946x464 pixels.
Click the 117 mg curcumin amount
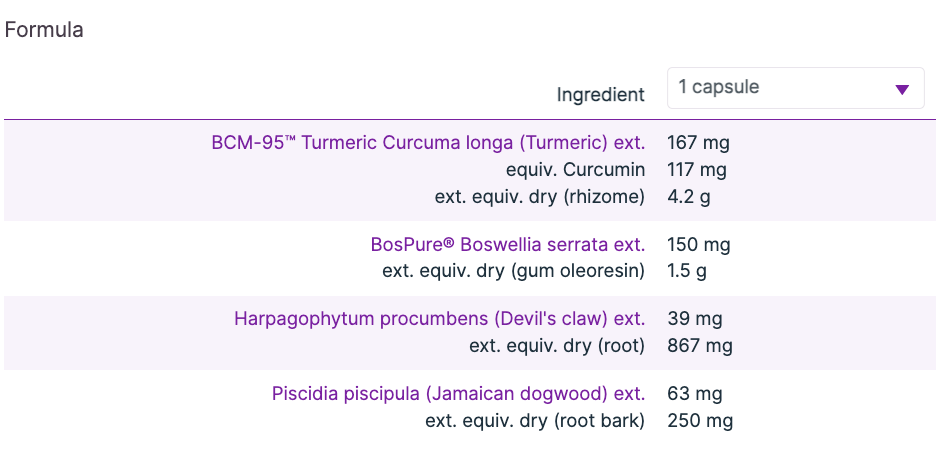697,170
